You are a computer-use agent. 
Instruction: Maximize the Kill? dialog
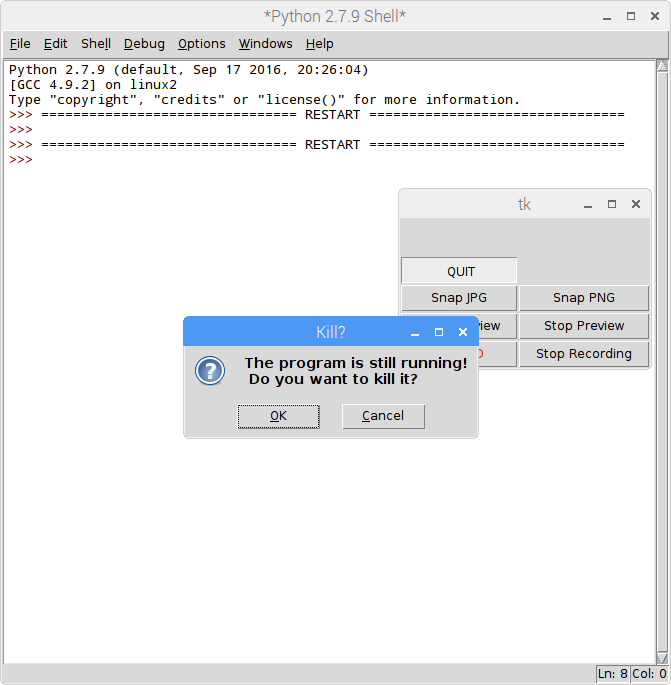pos(439,332)
